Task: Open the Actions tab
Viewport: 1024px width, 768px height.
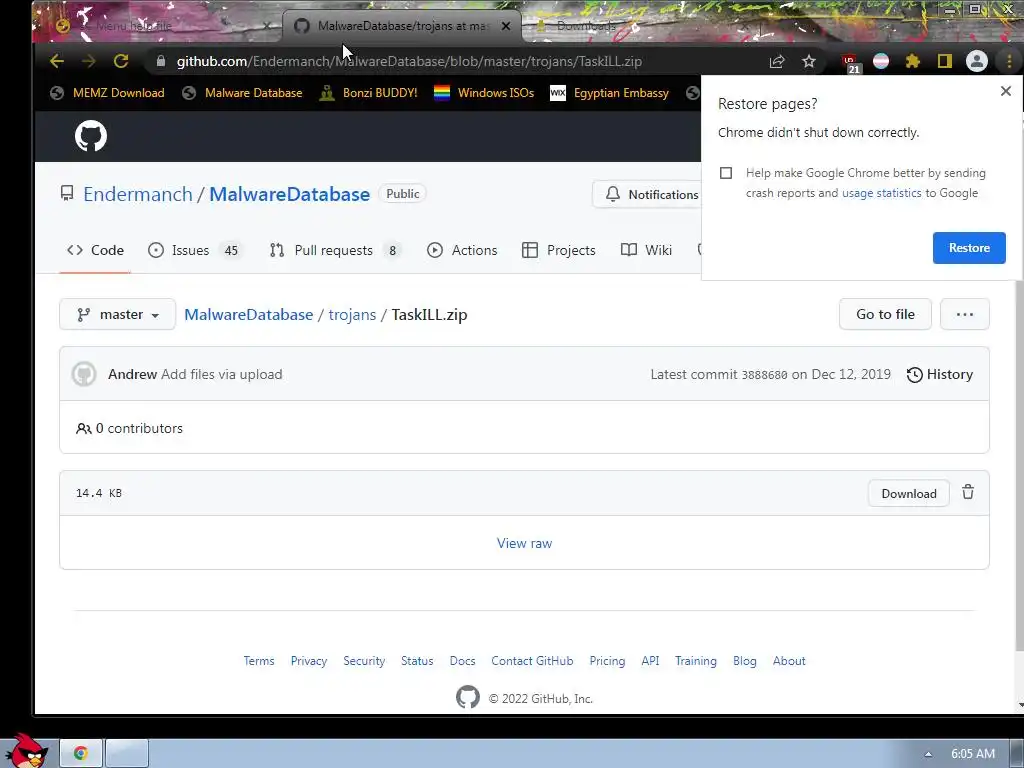Action: (x=462, y=250)
